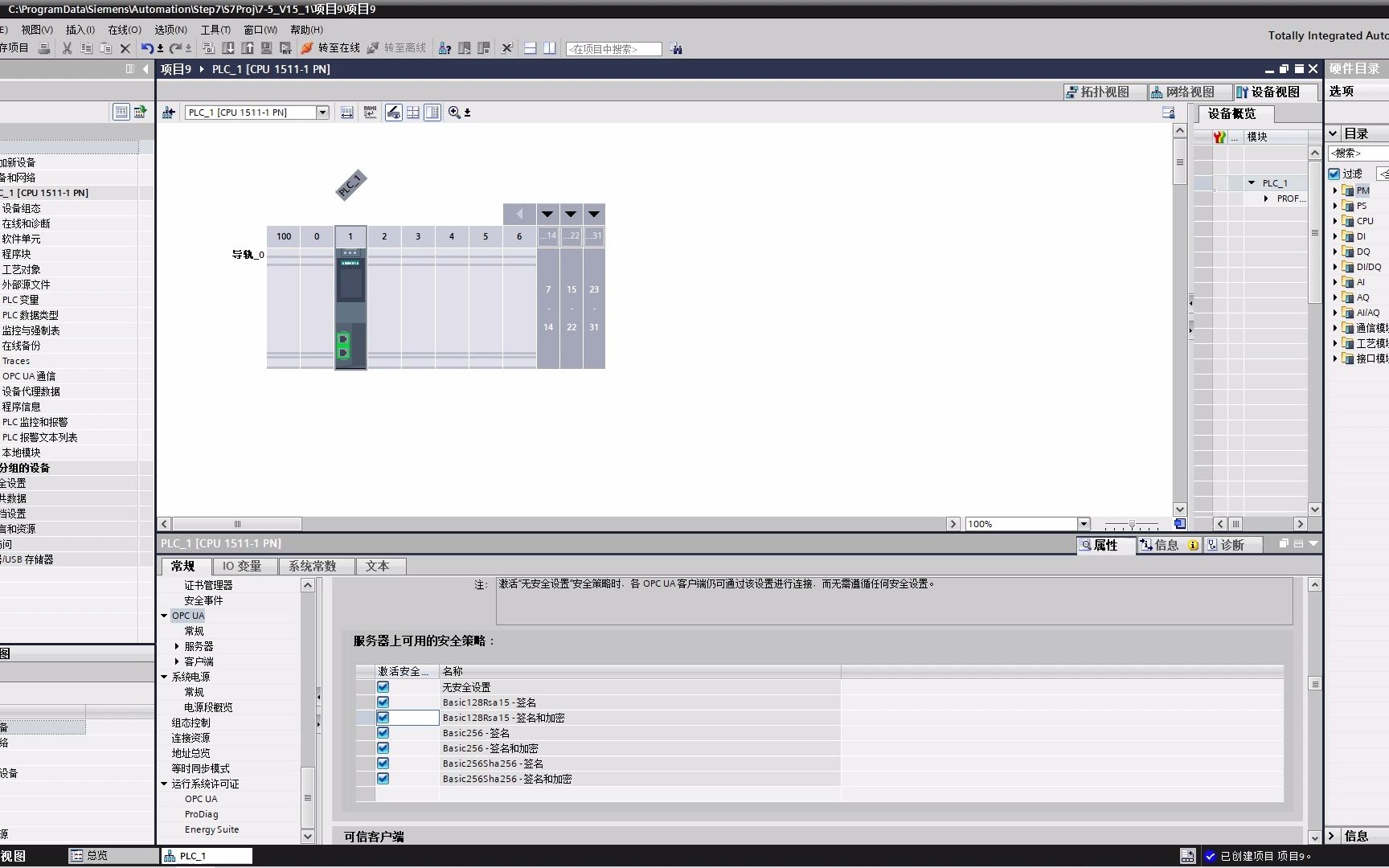Click the Stop CPU toolbar icon
This screenshot has width=1389, height=868.
[484, 48]
